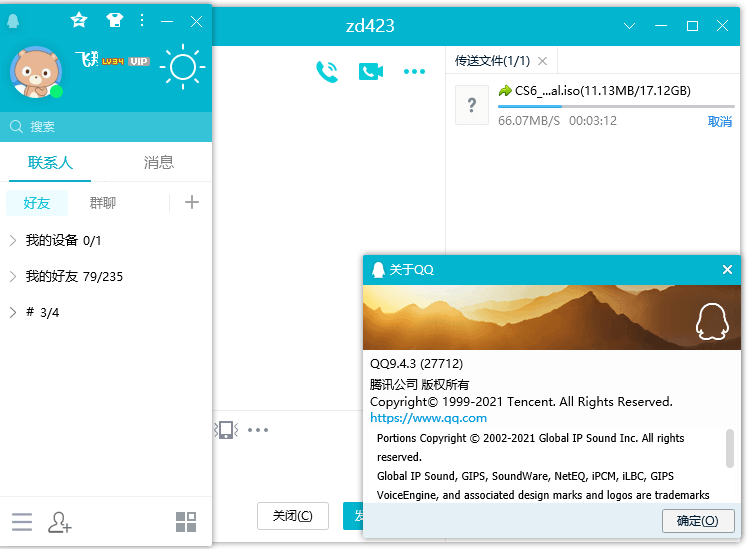The image size is (748, 549).
Task: Click the phone shake window icon
Action: 226,430
